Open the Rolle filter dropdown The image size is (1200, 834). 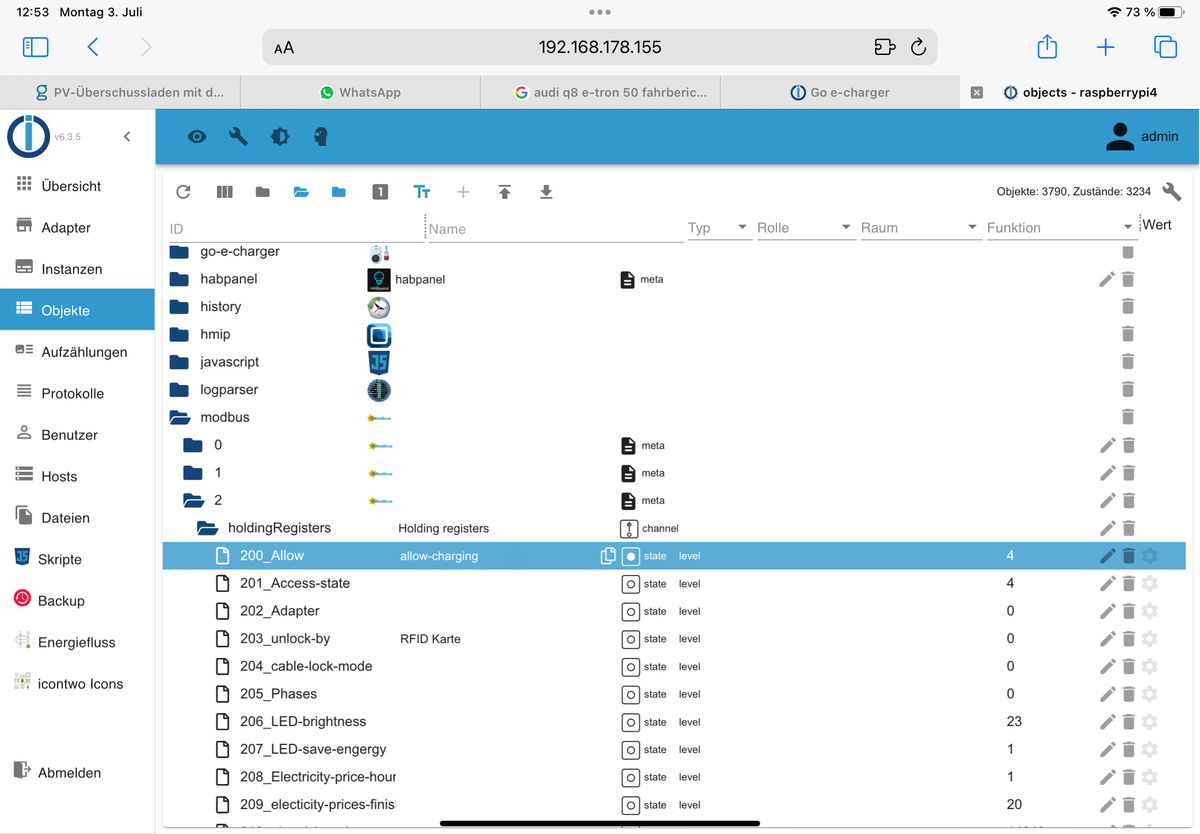click(x=804, y=228)
